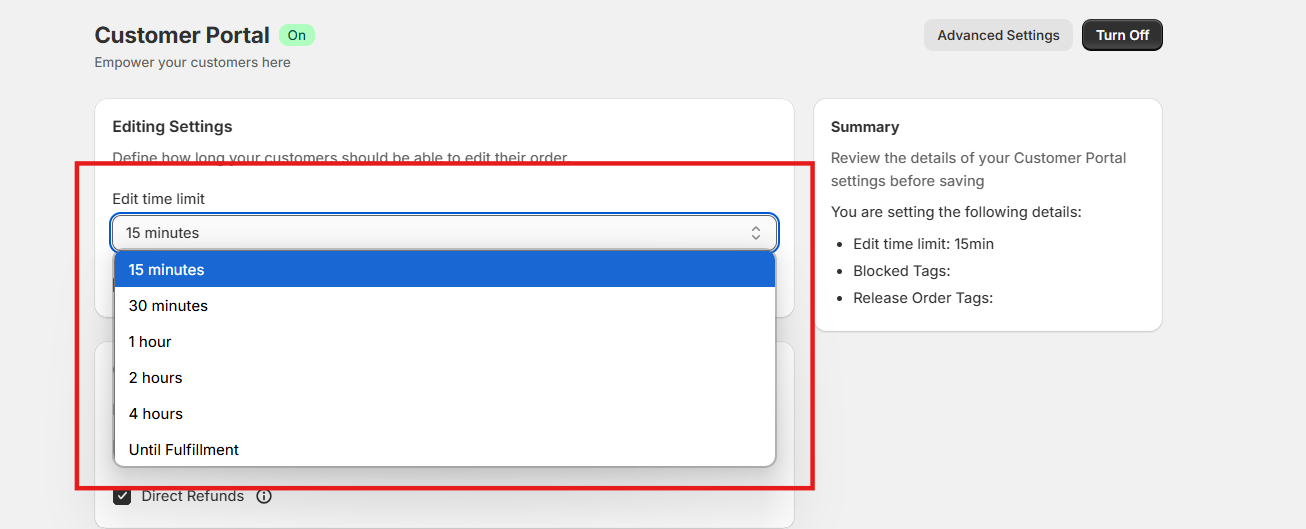Click the Editing Settings heading
The width and height of the screenshot is (1306, 529).
click(x=172, y=127)
